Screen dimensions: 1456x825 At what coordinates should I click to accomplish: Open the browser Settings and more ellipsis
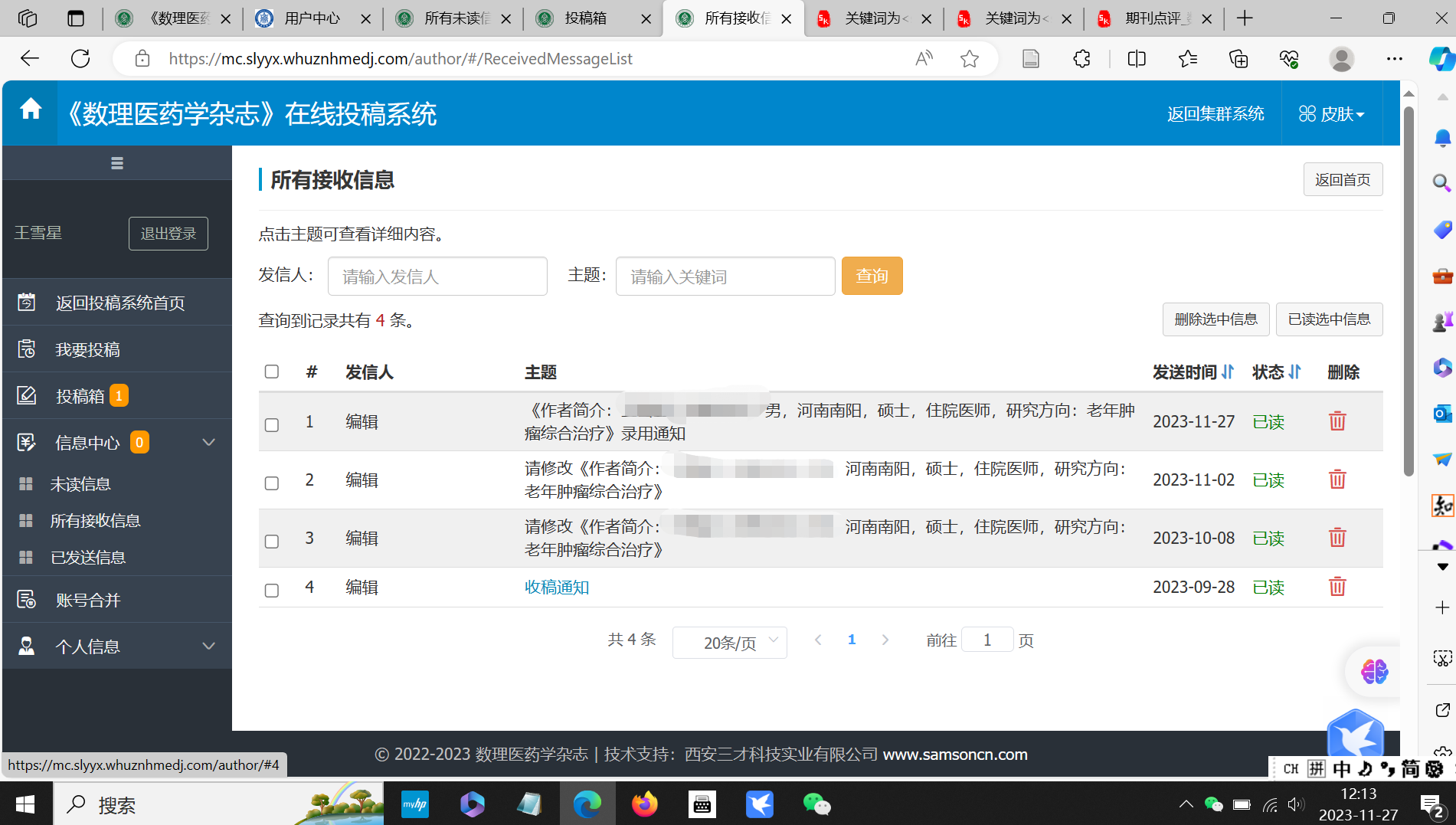point(1395,58)
